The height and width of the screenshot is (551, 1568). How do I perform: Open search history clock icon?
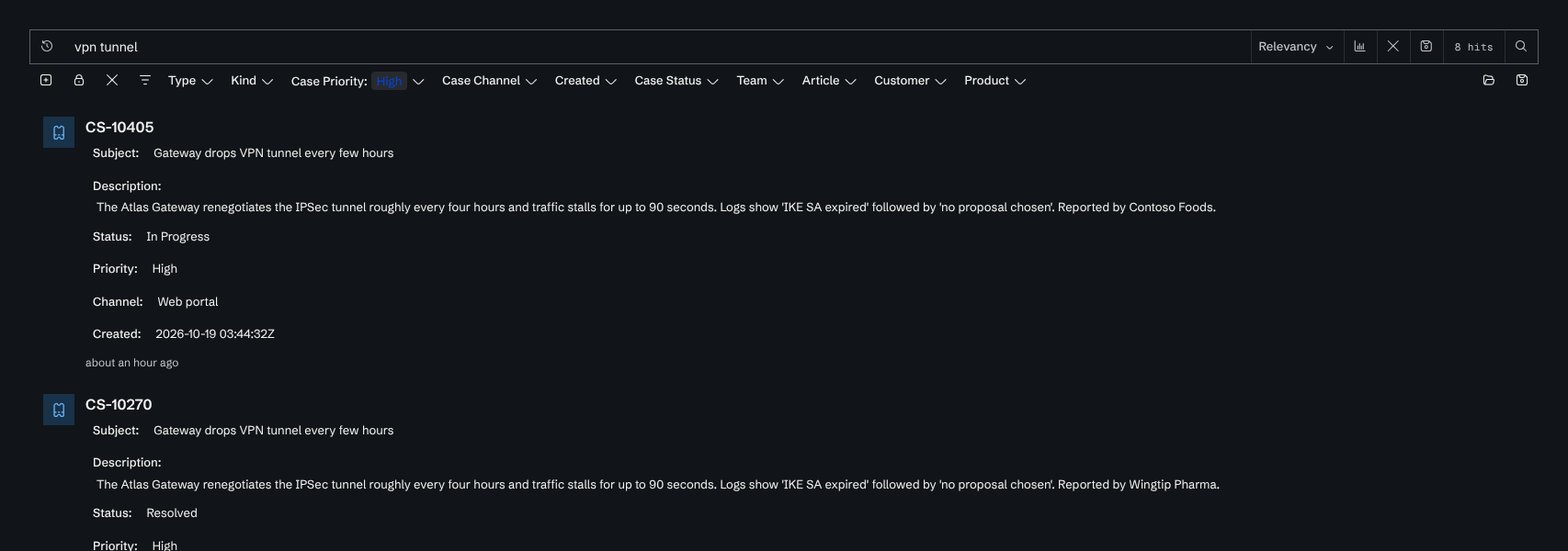[x=47, y=46]
